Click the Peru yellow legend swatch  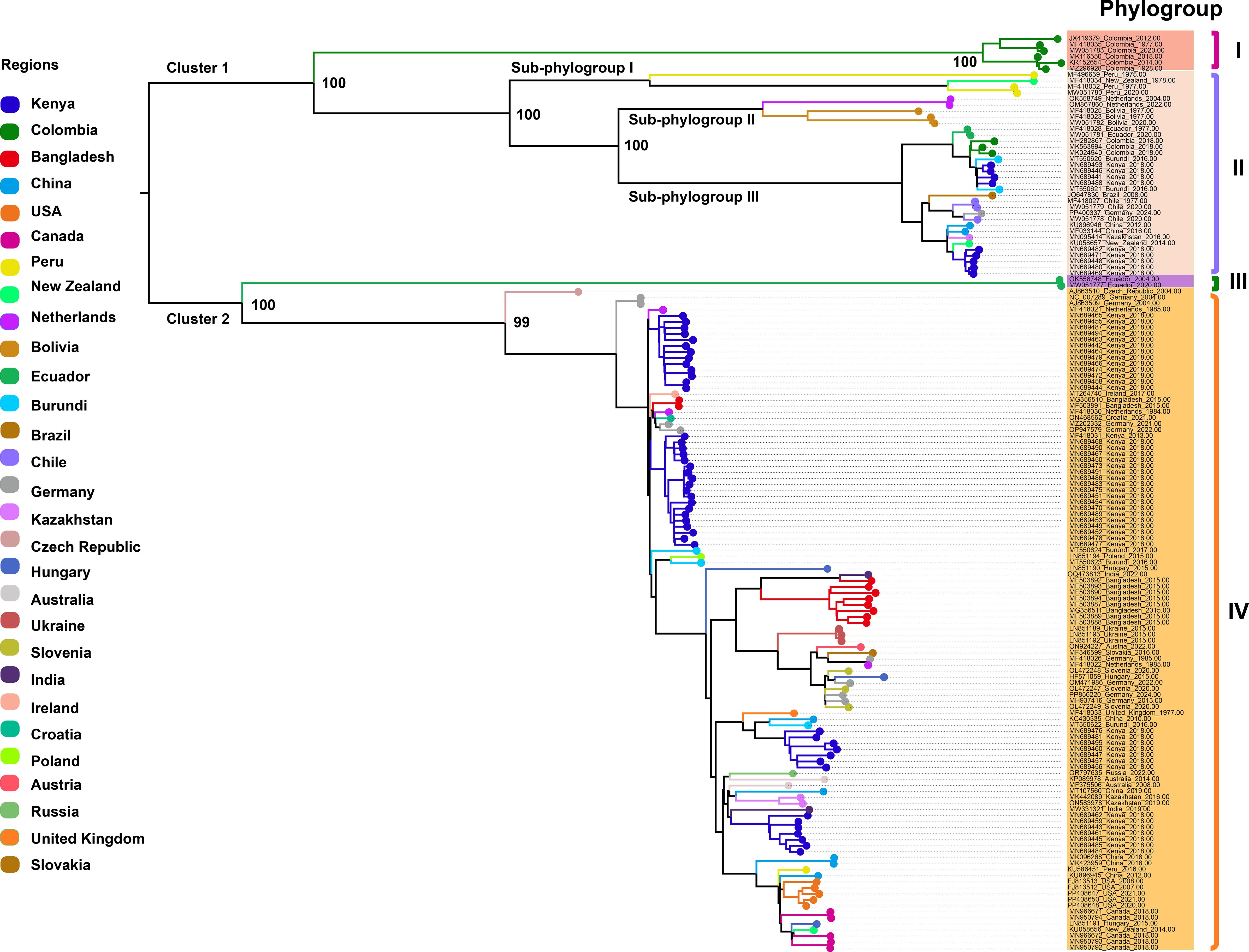click(x=10, y=267)
